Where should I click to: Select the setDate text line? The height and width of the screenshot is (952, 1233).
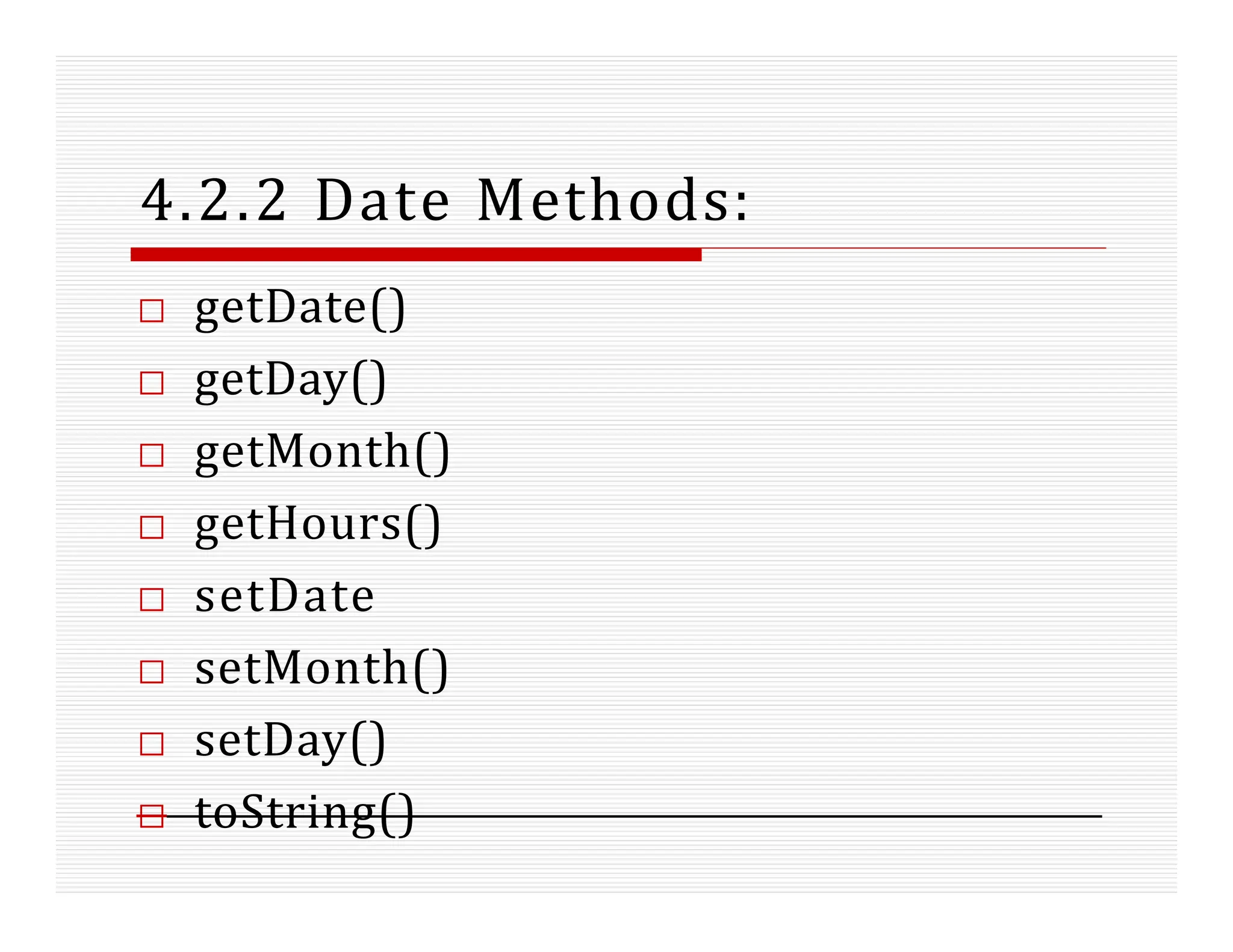[x=284, y=597]
